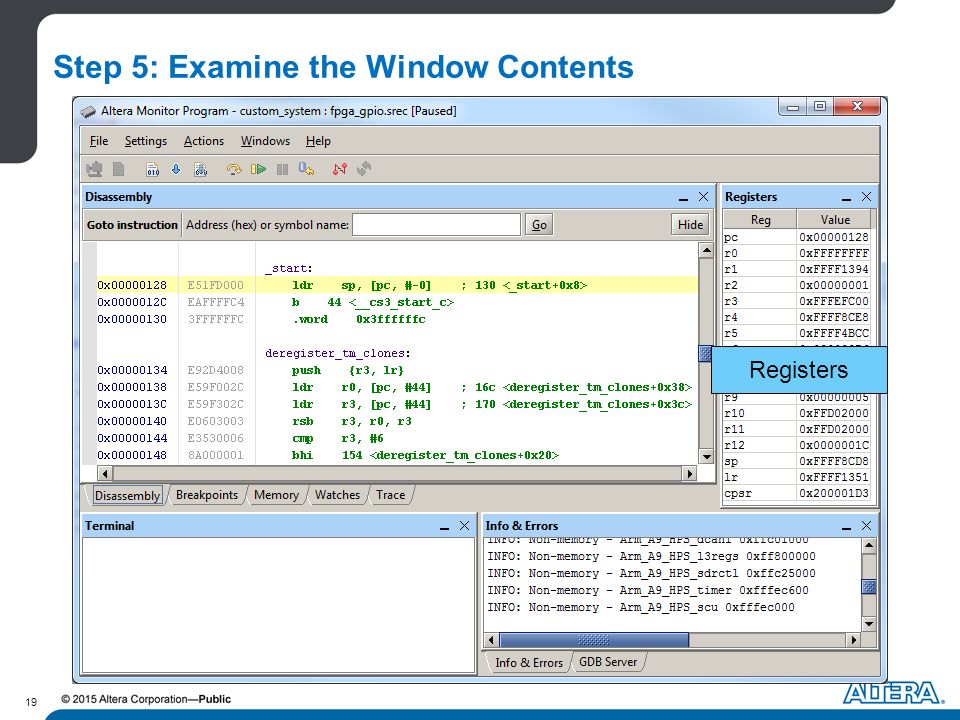Viewport: 960px width, 720px height.
Task: Click the greyed-out computer system toolbar icon
Action: click(95, 169)
